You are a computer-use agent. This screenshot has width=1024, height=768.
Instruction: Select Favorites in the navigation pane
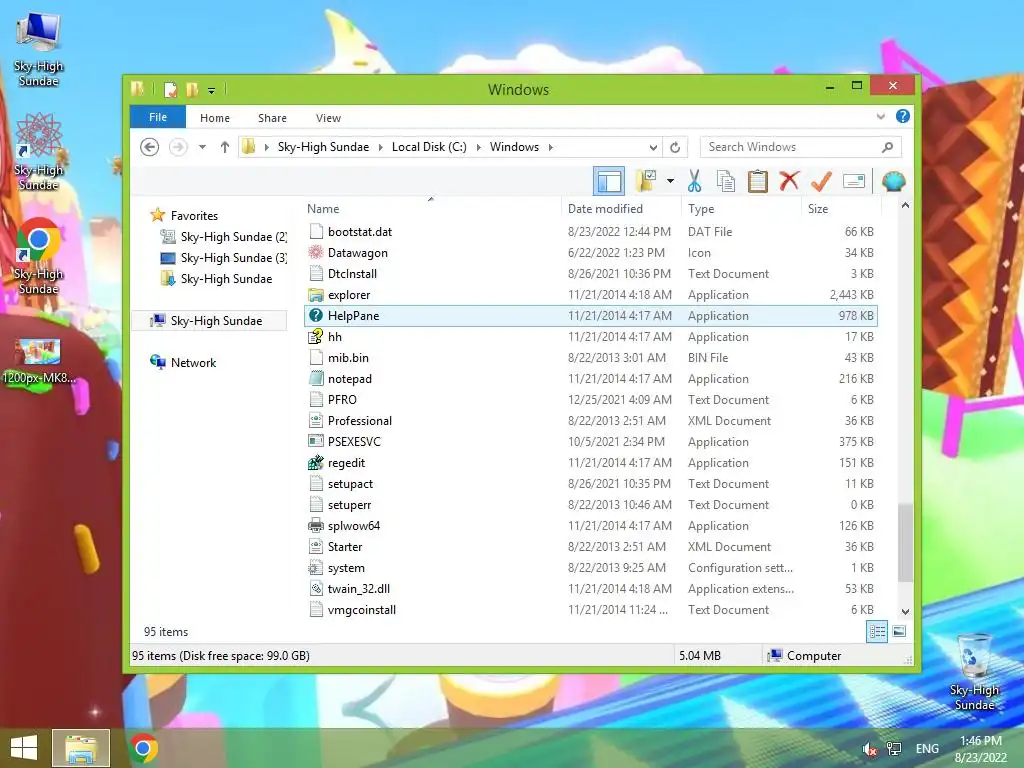coord(194,216)
